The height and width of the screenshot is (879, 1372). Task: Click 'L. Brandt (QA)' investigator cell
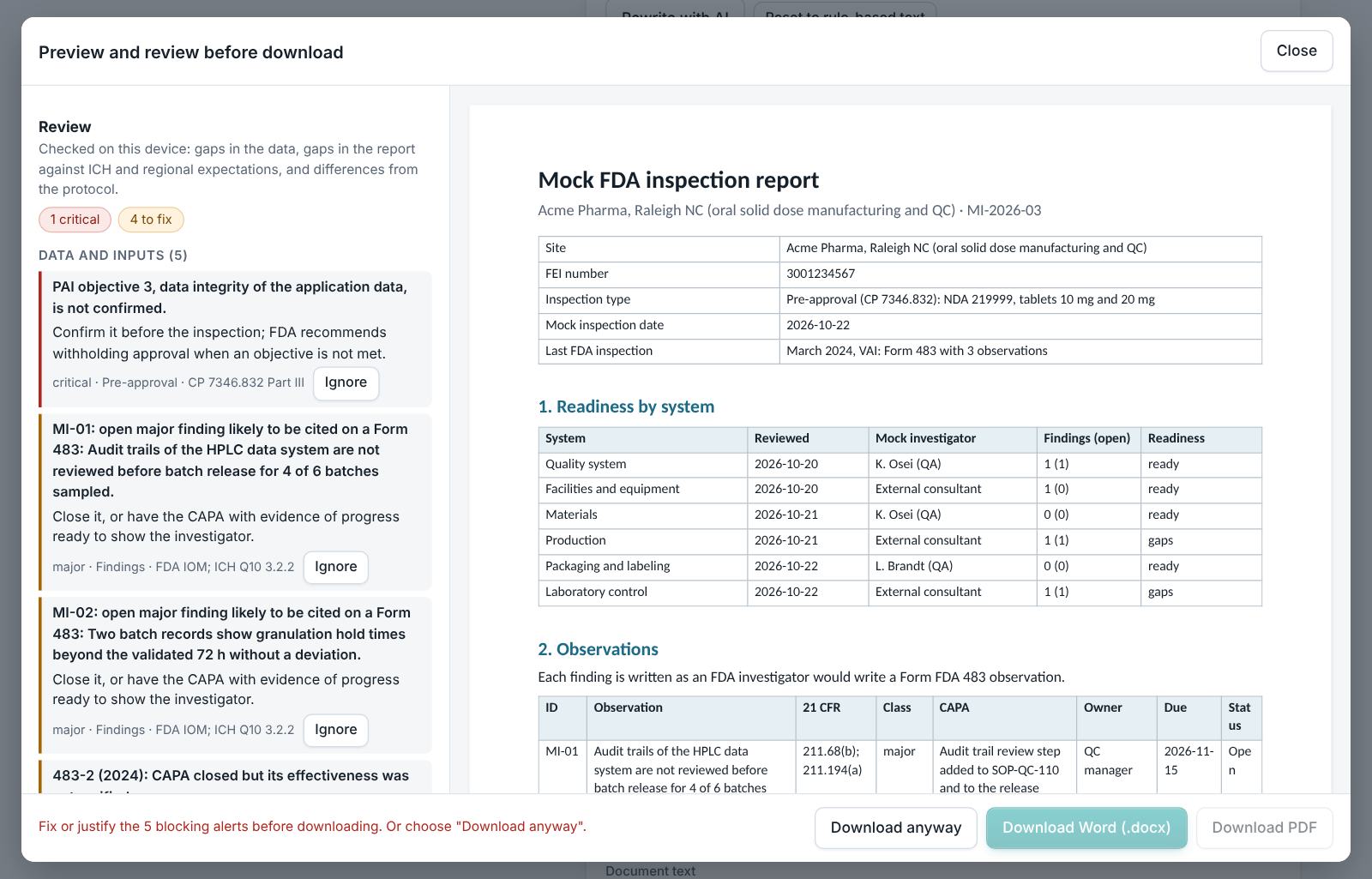[x=953, y=566]
